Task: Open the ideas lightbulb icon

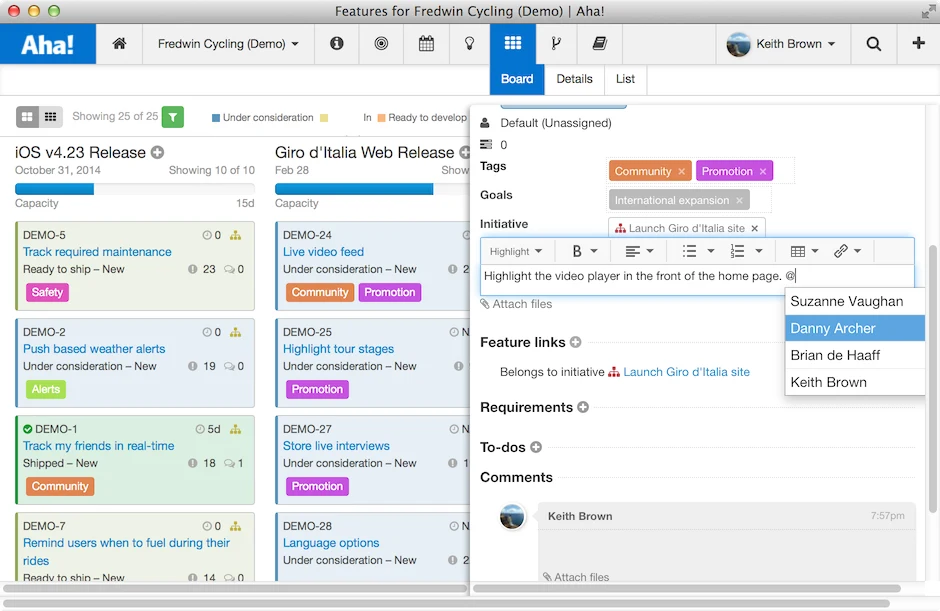Action: point(470,43)
